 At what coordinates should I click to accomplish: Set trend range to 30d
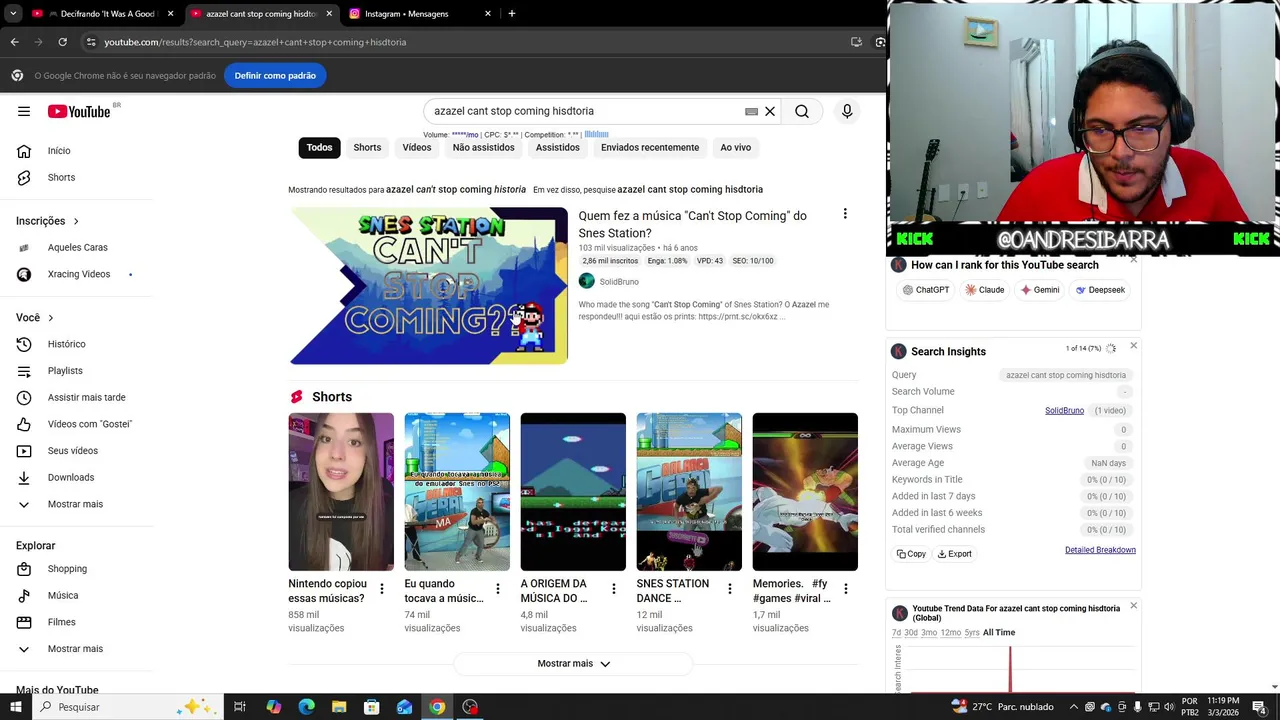click(x=911, y=633)
